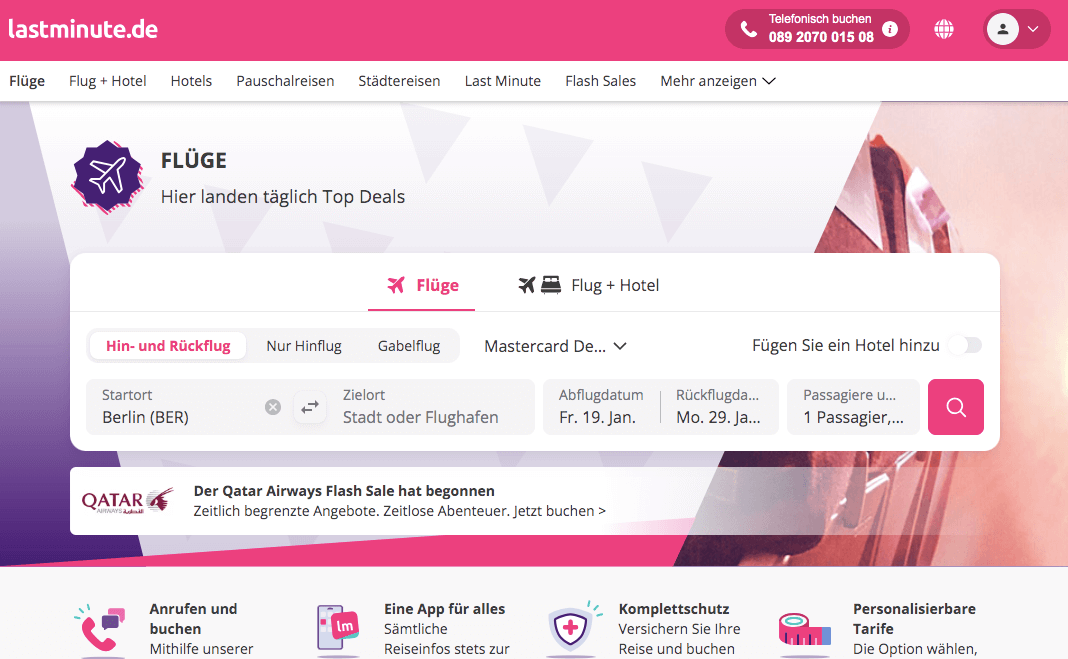Screen dimensions: 1068x659
Task: Click the user account avatar icon
Action: coord(1003,29)
